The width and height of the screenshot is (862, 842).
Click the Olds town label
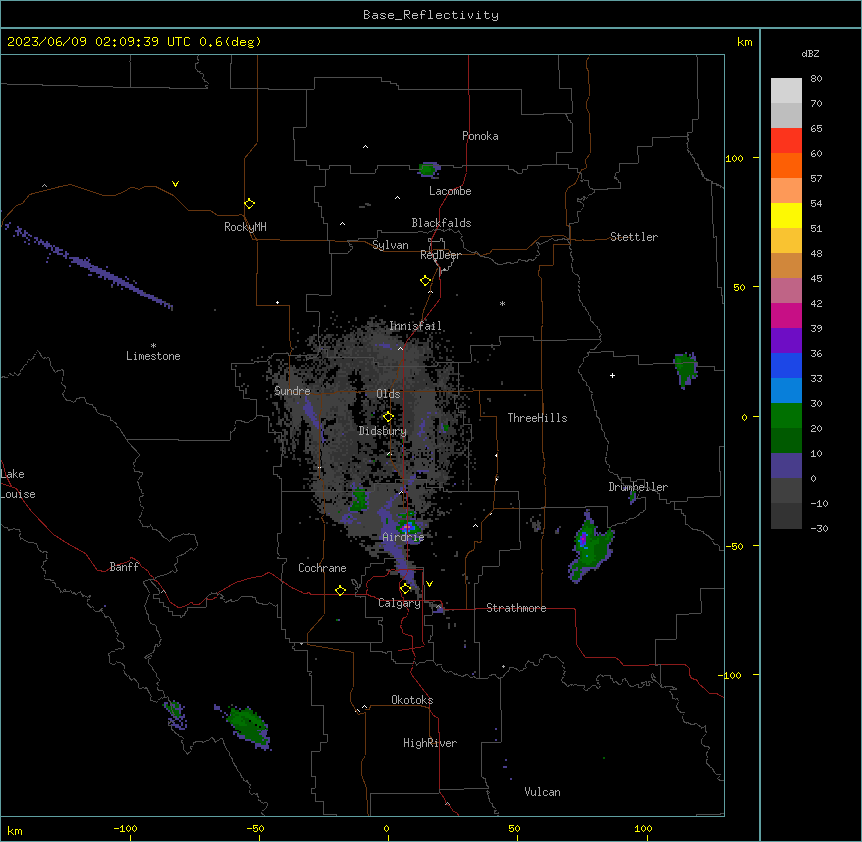point(388,394)
